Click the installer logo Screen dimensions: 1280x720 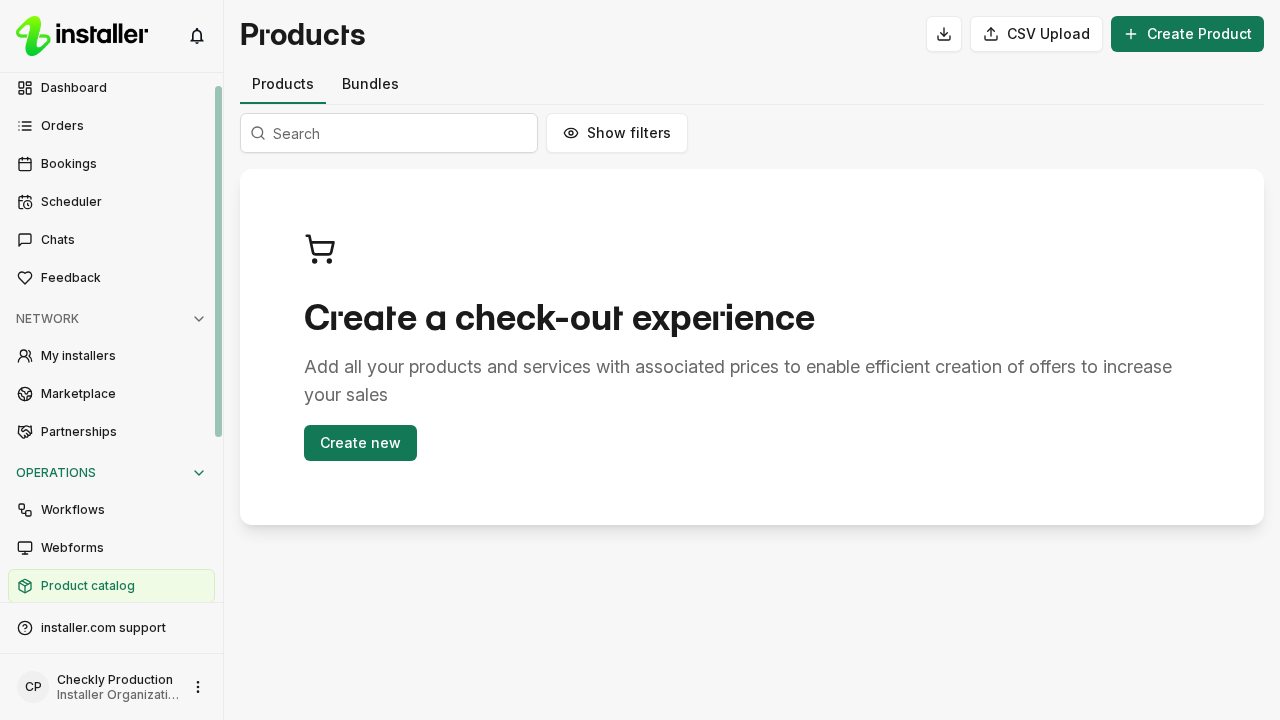(x=82, y=36)
